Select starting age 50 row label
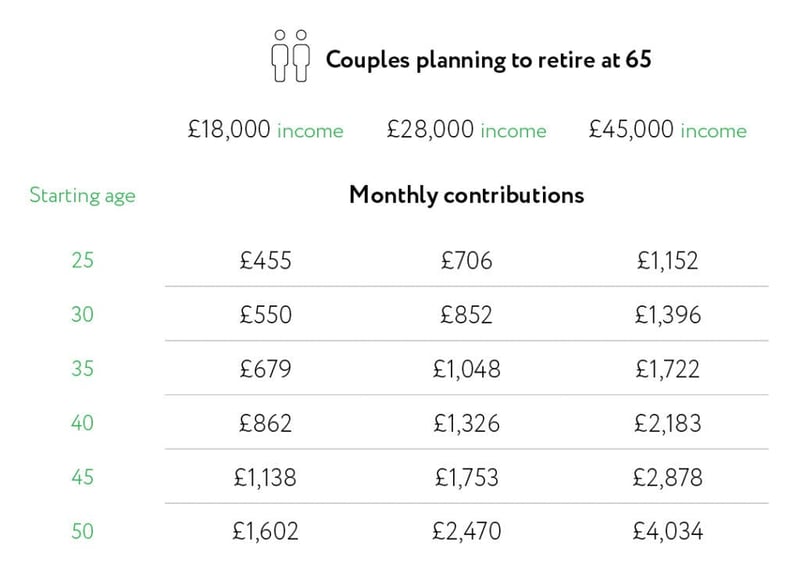Image resolution: width=800 pixels, height=572 pixels. (82, 531)
